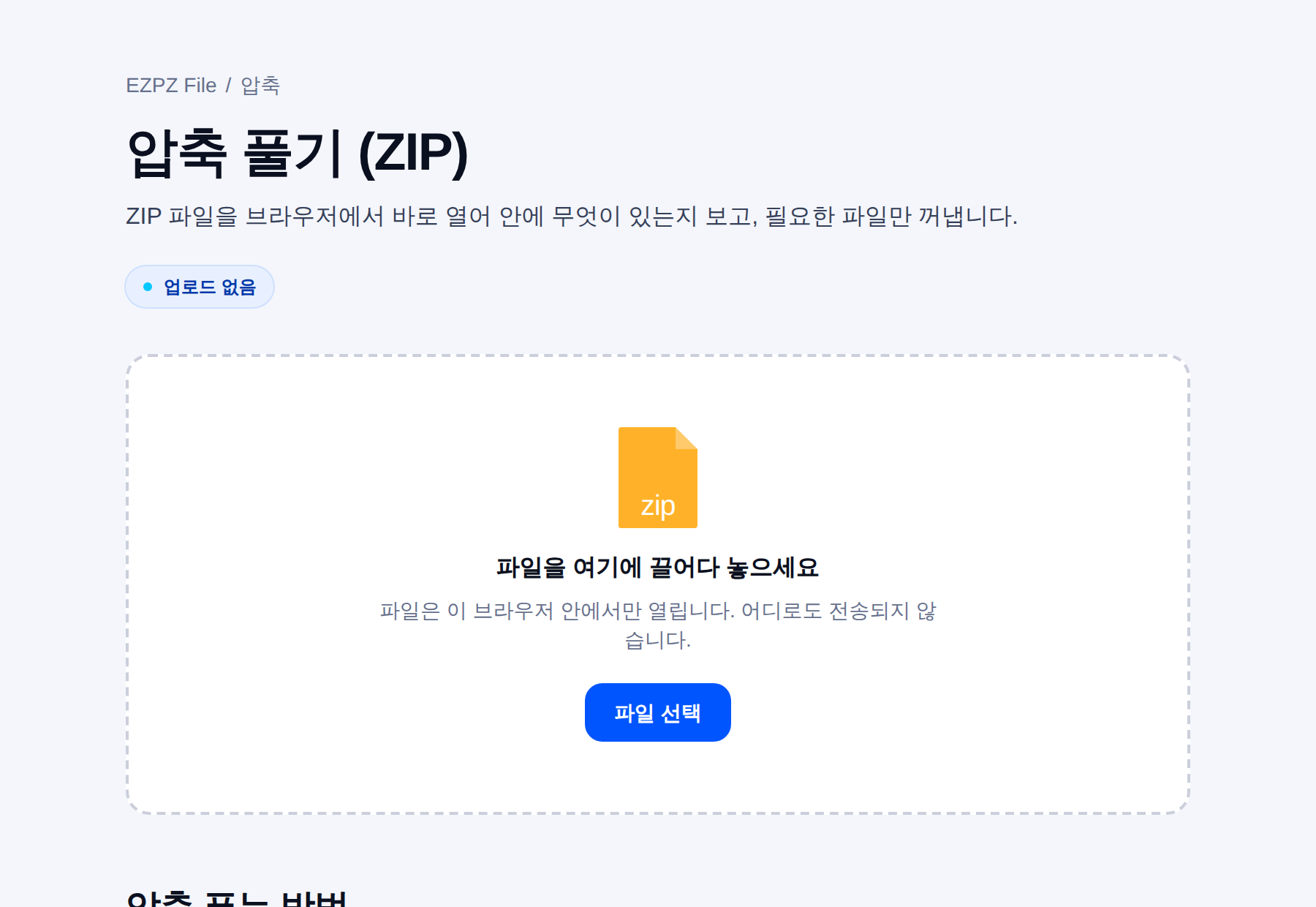Click the 업로드 없음 badge
The image size is (1316, 907).
[200, 287]
